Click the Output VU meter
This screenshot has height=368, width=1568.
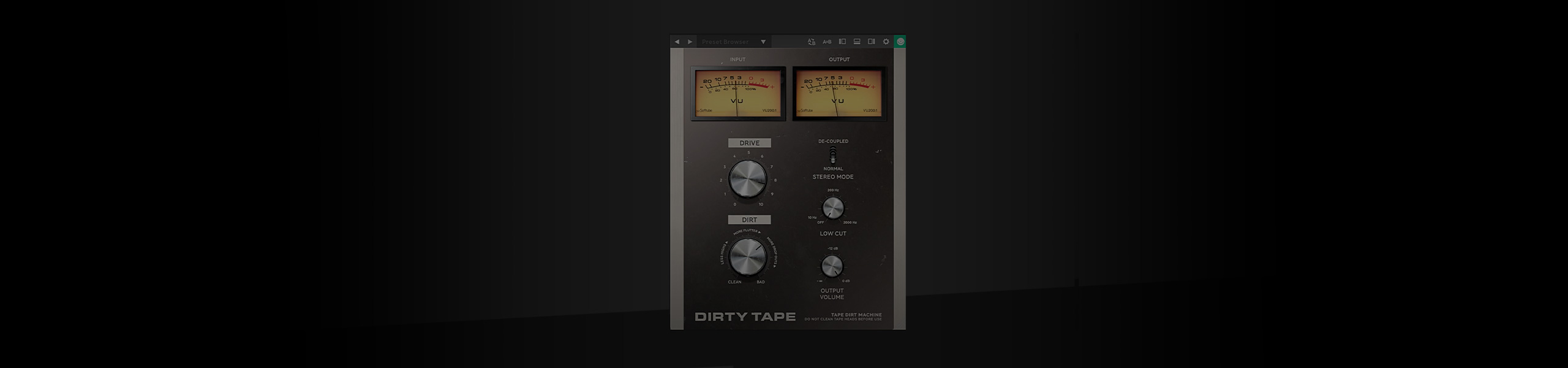839,93
